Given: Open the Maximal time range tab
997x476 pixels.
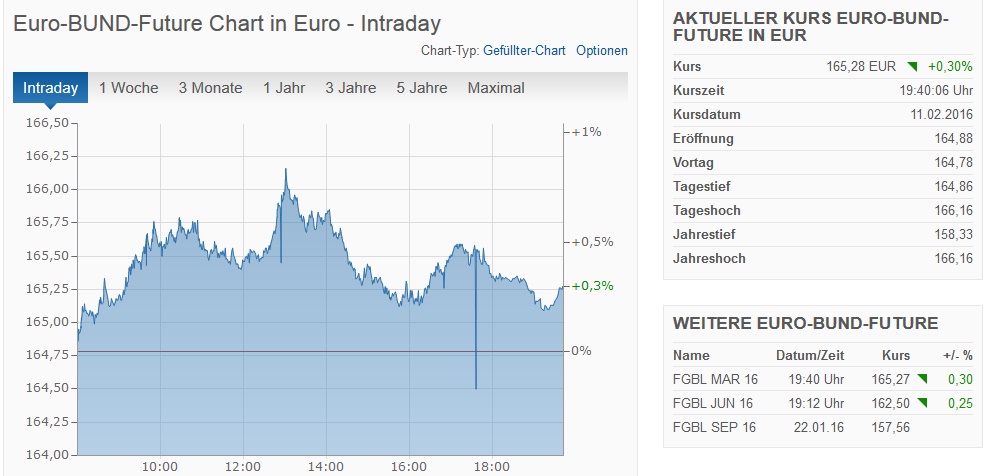Looking at the screenshot, I should pos(496,88).
